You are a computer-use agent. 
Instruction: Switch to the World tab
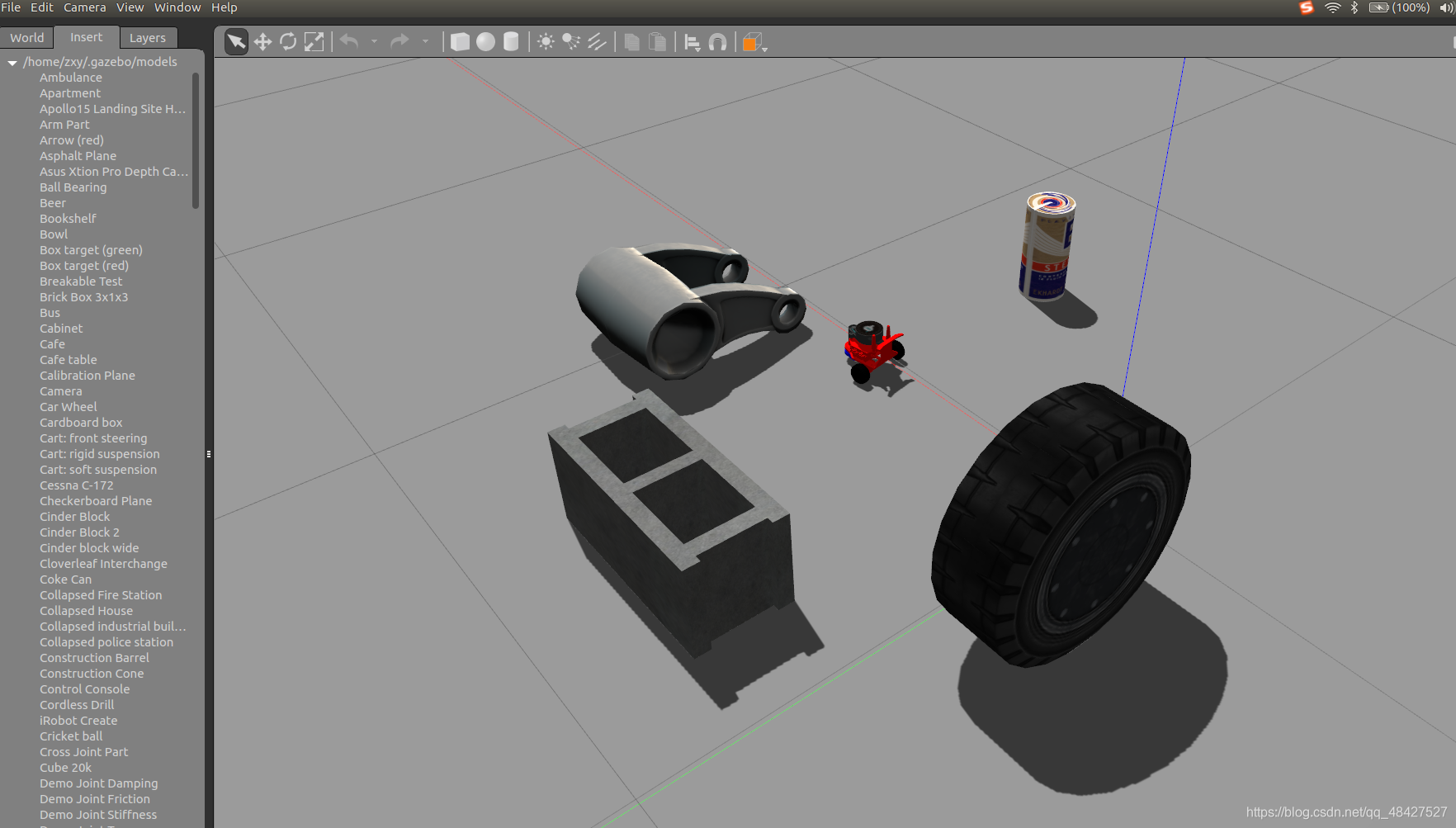tap(27, 38)
